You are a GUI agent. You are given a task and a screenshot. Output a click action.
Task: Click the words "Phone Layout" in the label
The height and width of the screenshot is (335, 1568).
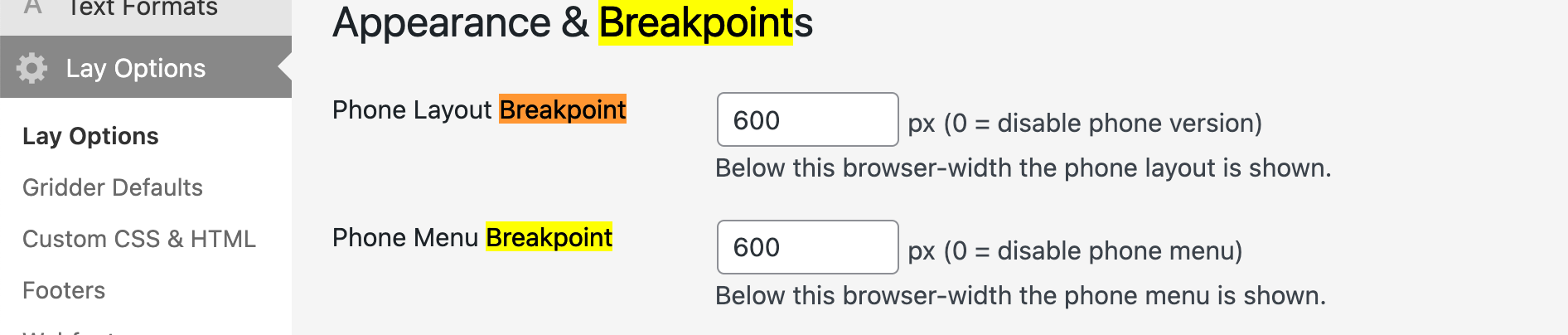(x=412, y=109)
